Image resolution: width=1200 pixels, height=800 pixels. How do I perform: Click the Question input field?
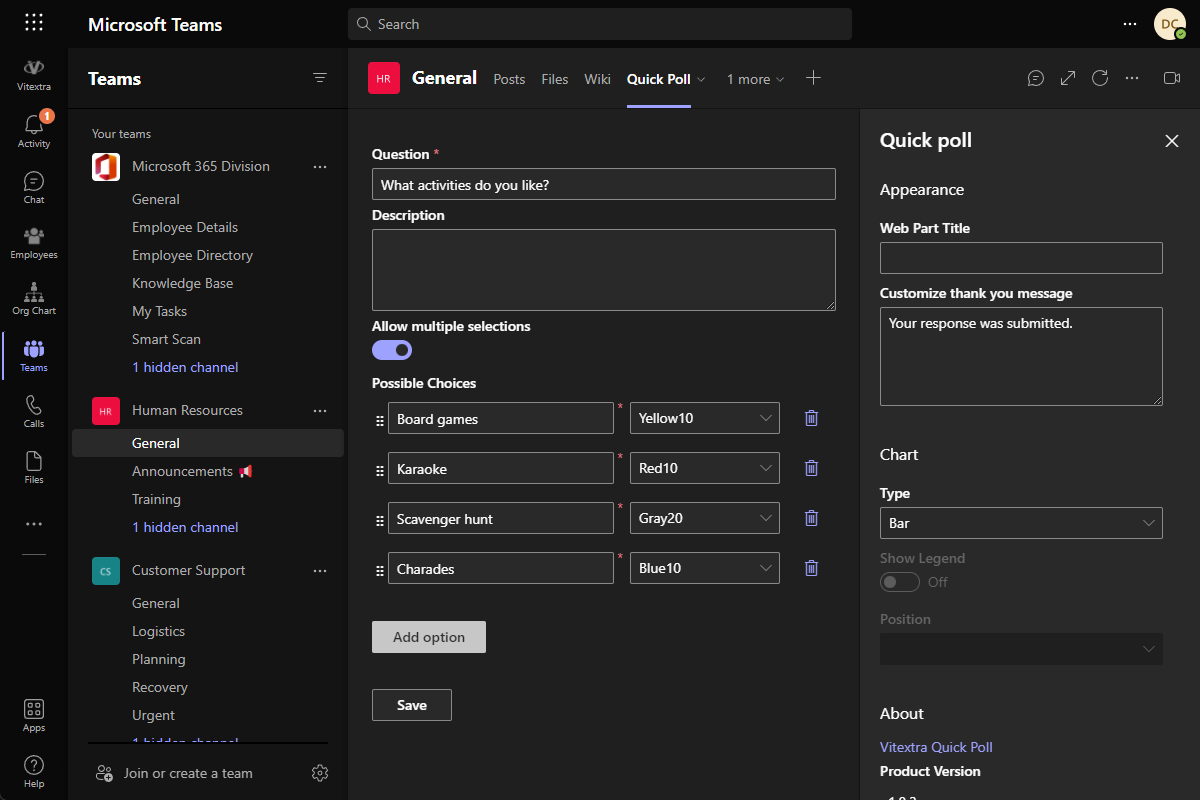click(604, 184)
